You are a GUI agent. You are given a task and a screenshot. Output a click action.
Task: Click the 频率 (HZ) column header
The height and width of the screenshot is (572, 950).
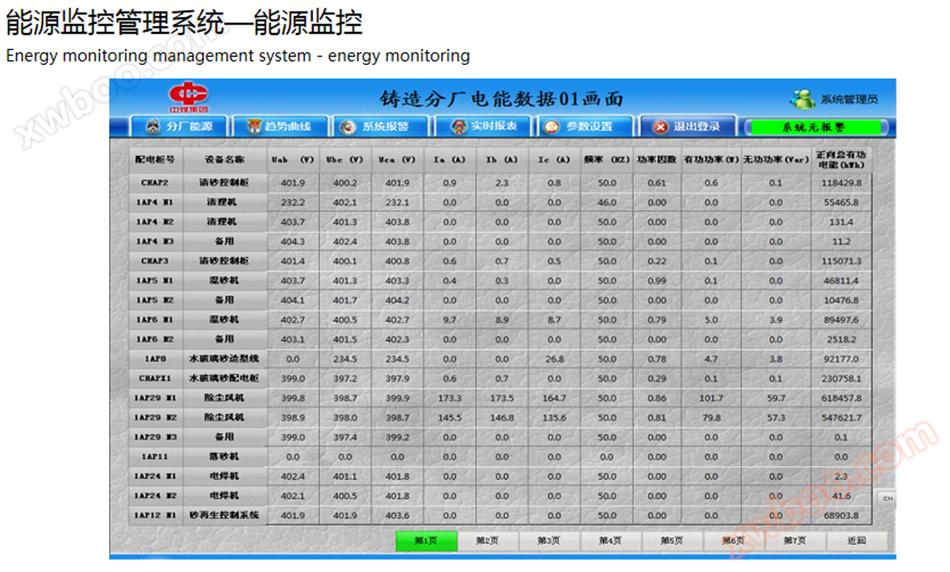607,159
